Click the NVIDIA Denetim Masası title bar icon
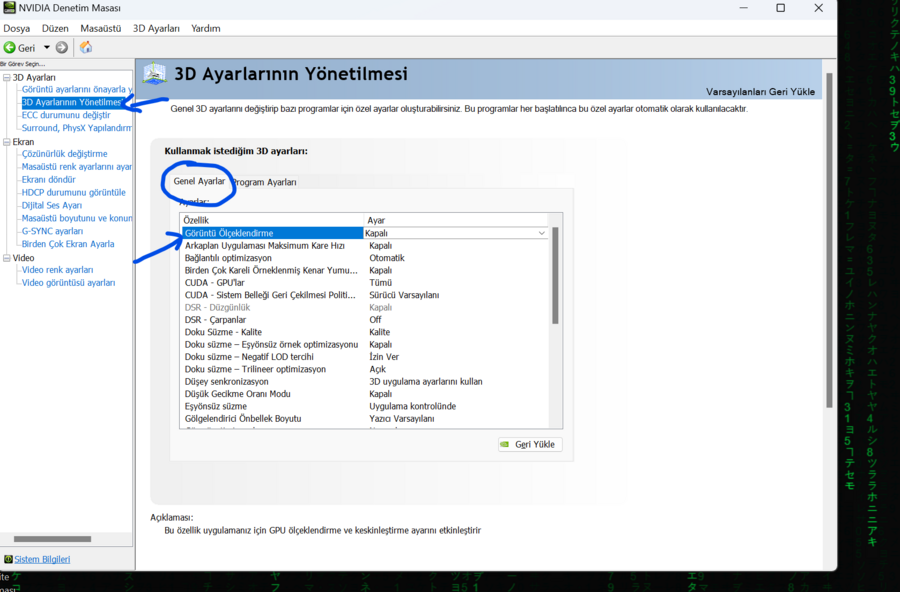This screenshot has height=592, width=900. click(9, 8)
